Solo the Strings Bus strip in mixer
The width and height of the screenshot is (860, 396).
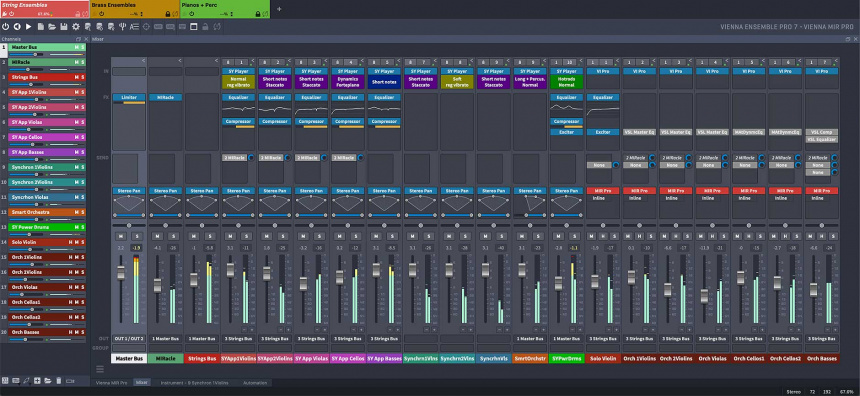(x=209, y=236)
